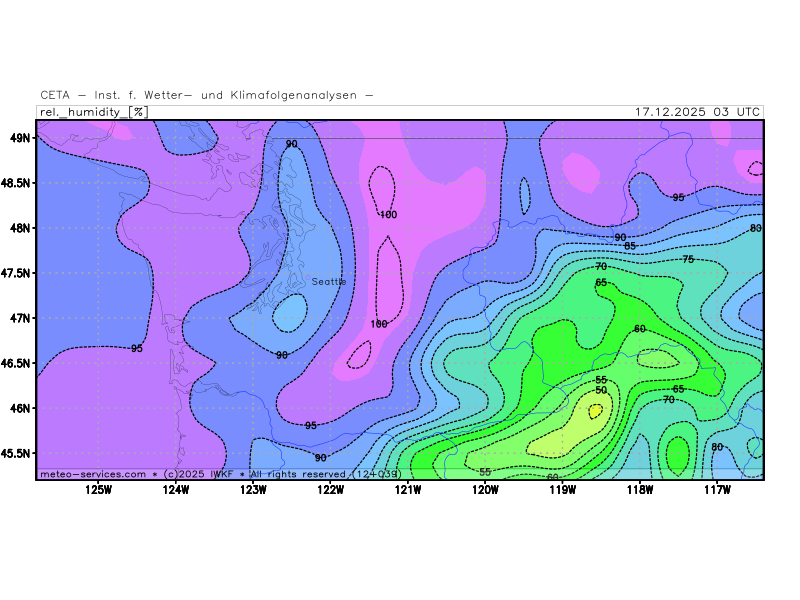
Task: Select the 48N latitude tick label
Action: pyautogui.click(x=19, y=228)
